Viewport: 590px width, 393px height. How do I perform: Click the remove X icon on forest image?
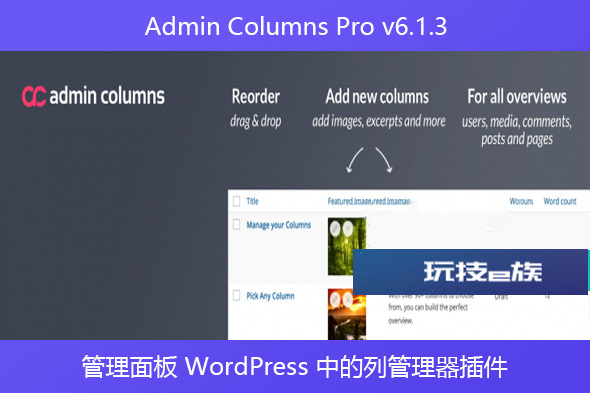(x=348, y=228)
